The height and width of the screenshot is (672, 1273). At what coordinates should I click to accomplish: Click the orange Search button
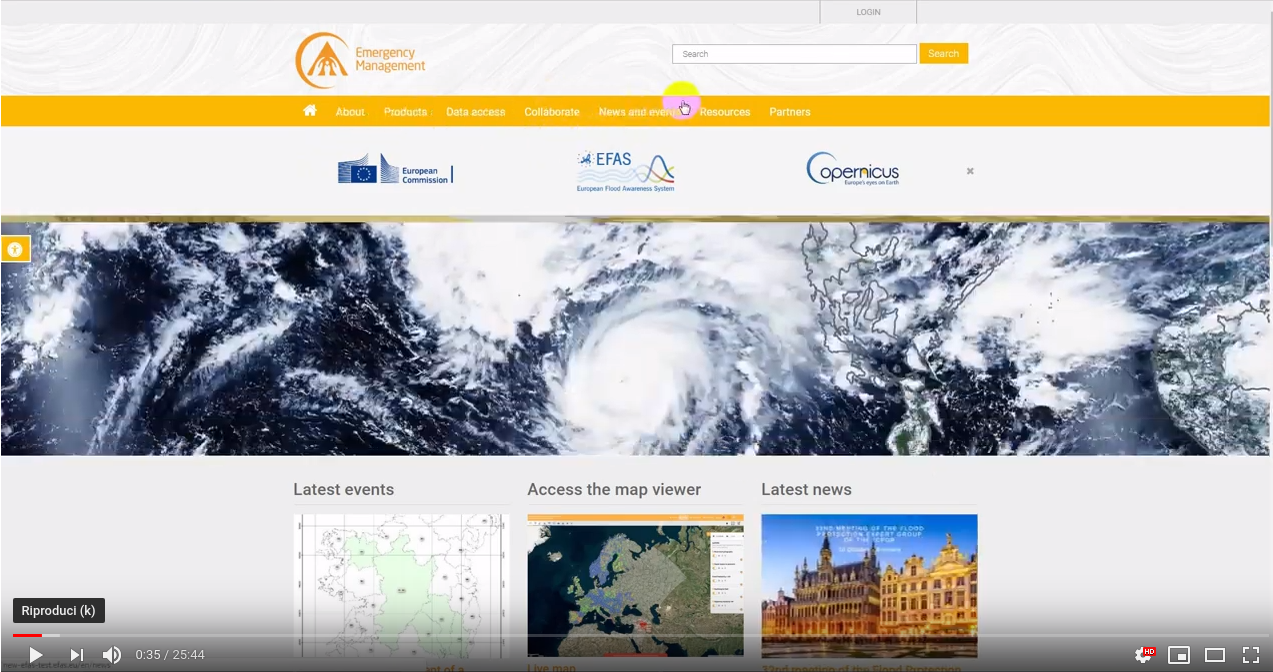pyautogui.click(x=943, y=53)
